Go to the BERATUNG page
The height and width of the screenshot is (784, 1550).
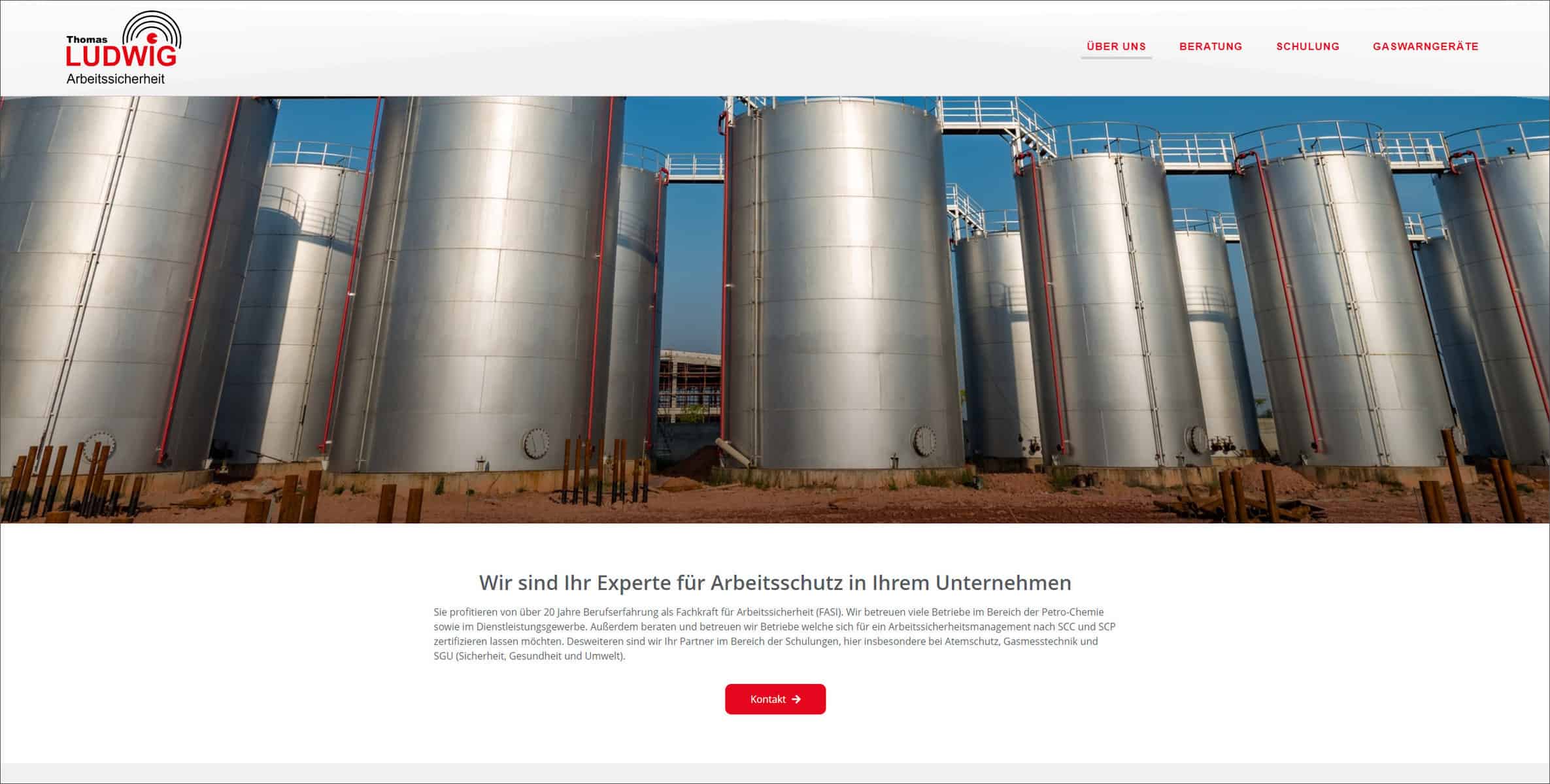click(1211, 46)
